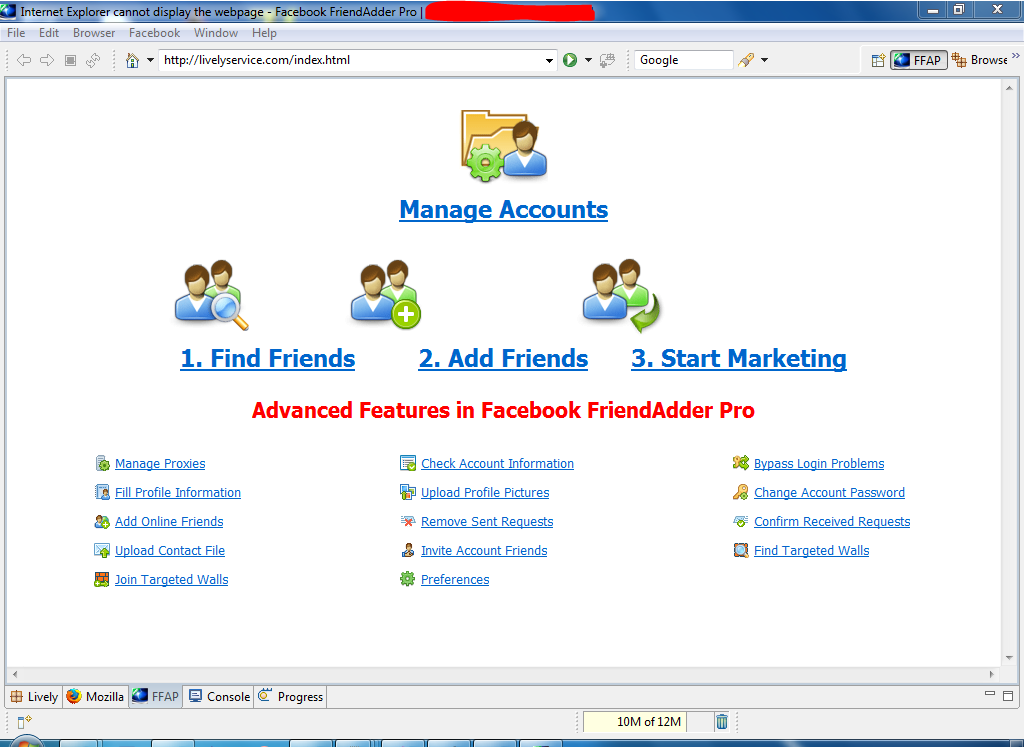This screenshot has width=1024, height=747.
Task: Click the Preferences gear icon
Action: tap(408, 579)
